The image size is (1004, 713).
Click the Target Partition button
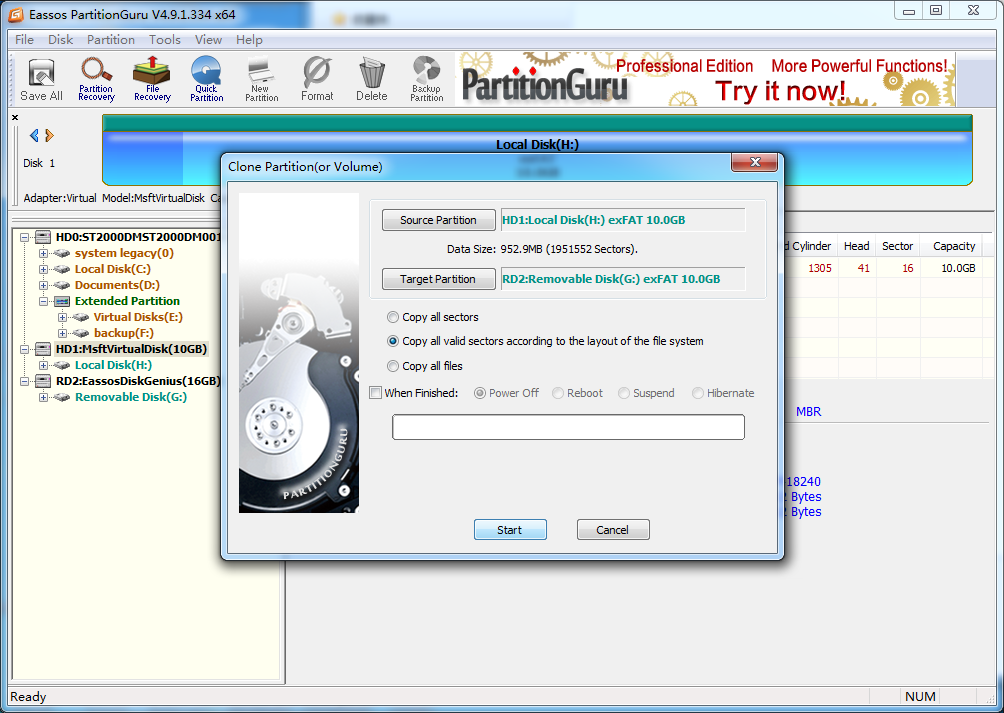coord(439,279)
